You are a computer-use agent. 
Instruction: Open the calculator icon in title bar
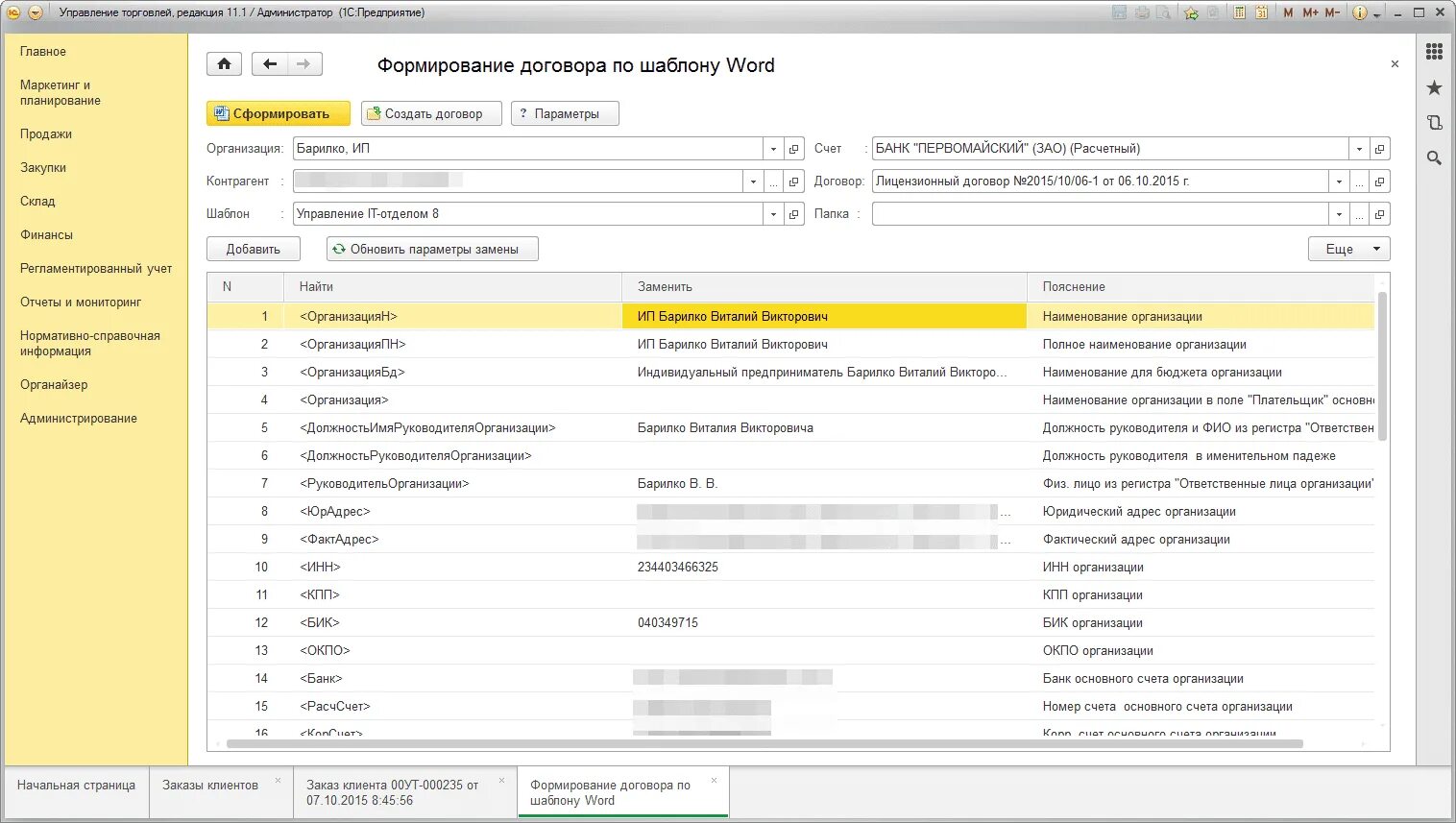[1239, 12]
